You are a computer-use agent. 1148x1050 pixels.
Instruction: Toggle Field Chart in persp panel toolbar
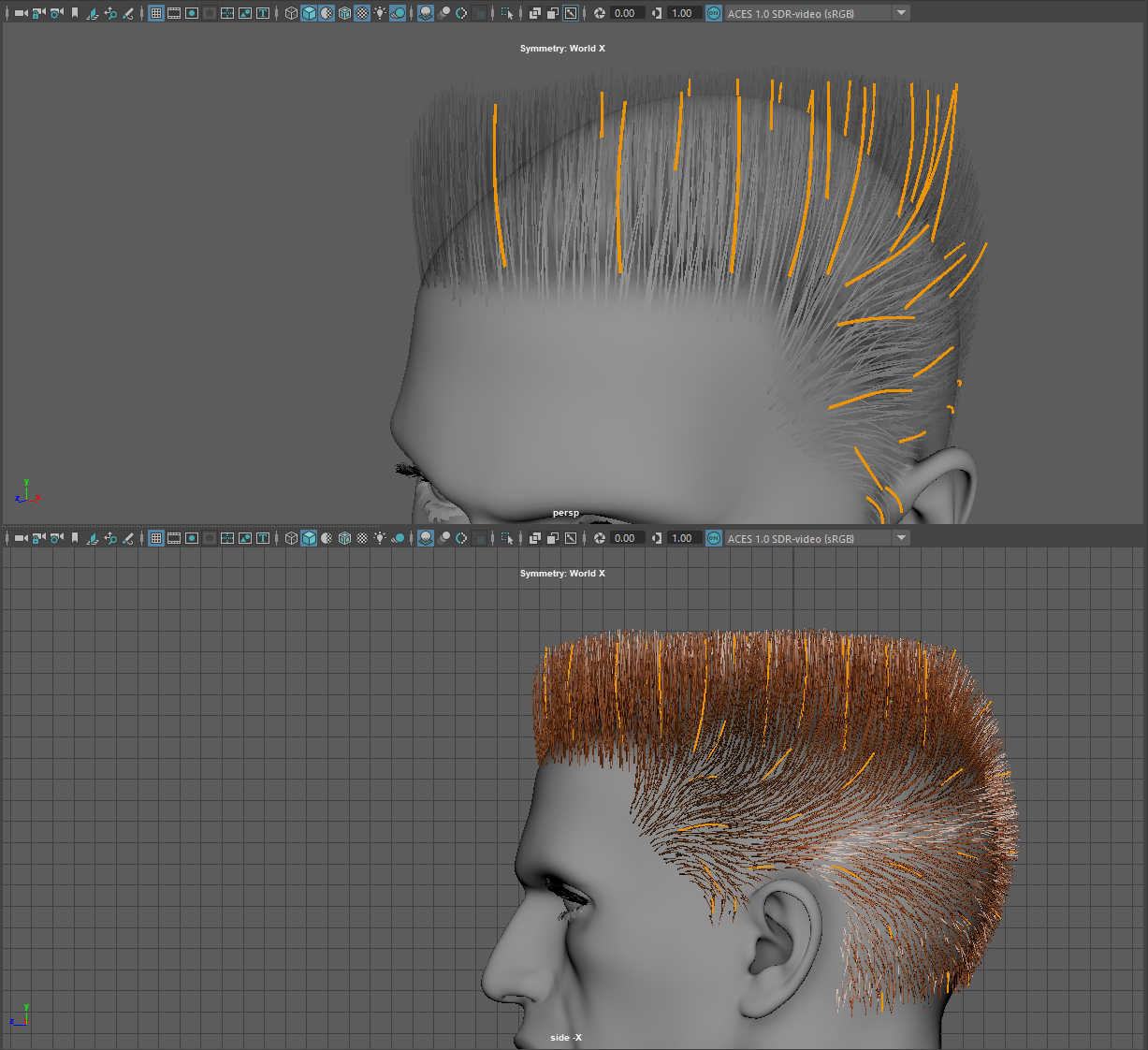click(x=227, y=13)
